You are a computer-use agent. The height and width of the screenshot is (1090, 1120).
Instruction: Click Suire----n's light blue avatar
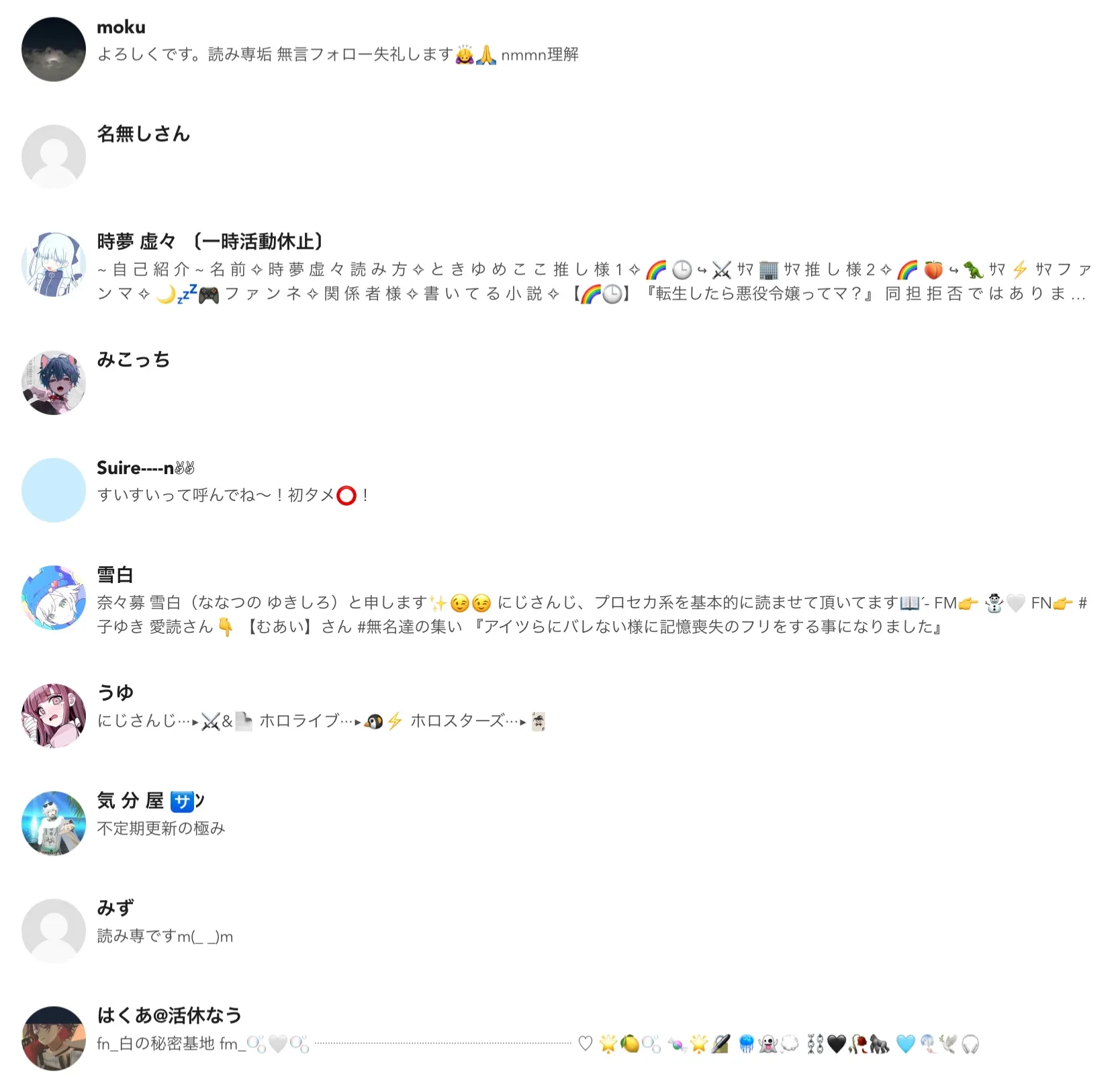coord(54,490)
